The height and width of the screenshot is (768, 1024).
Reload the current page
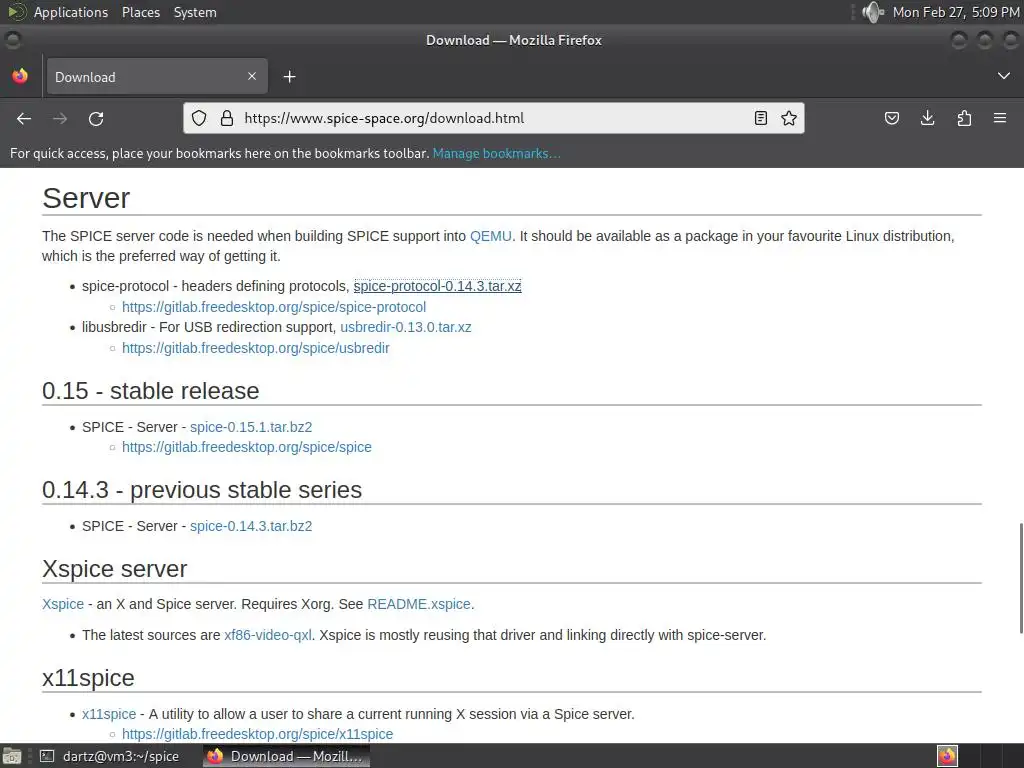96,118
